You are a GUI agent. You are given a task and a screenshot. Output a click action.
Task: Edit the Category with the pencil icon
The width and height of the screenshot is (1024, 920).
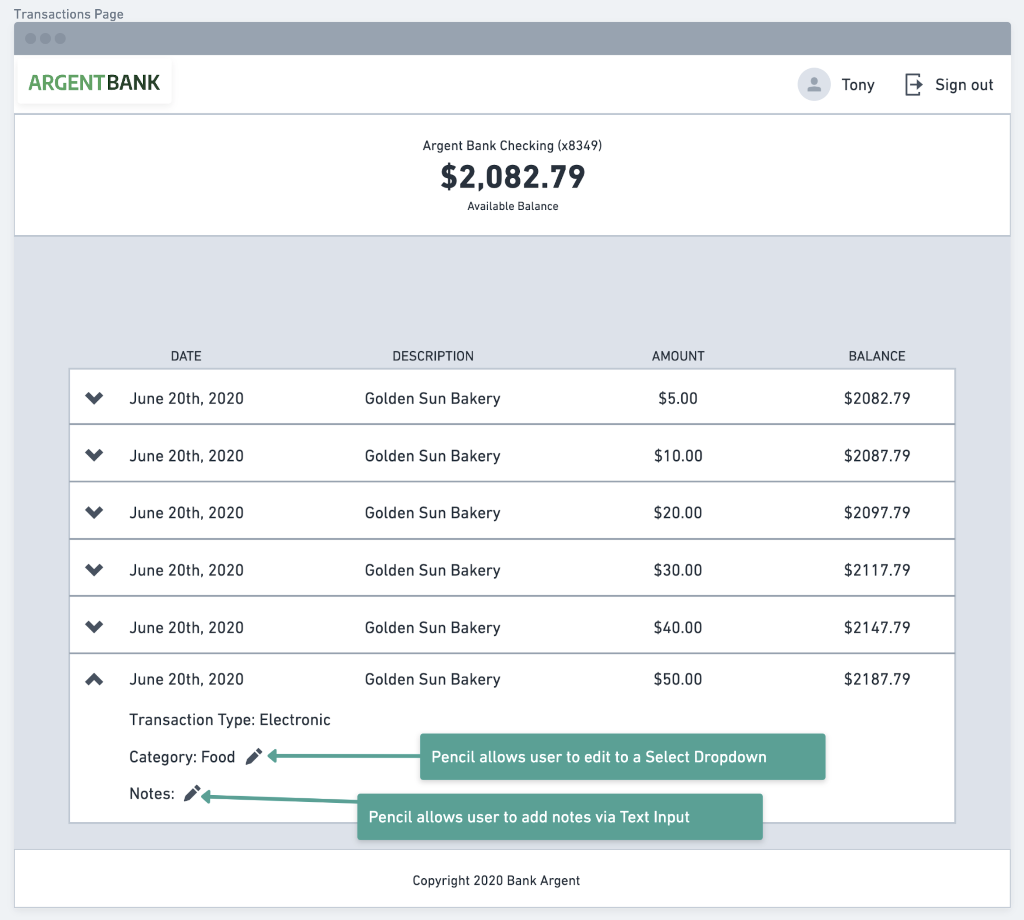point(254,757)
